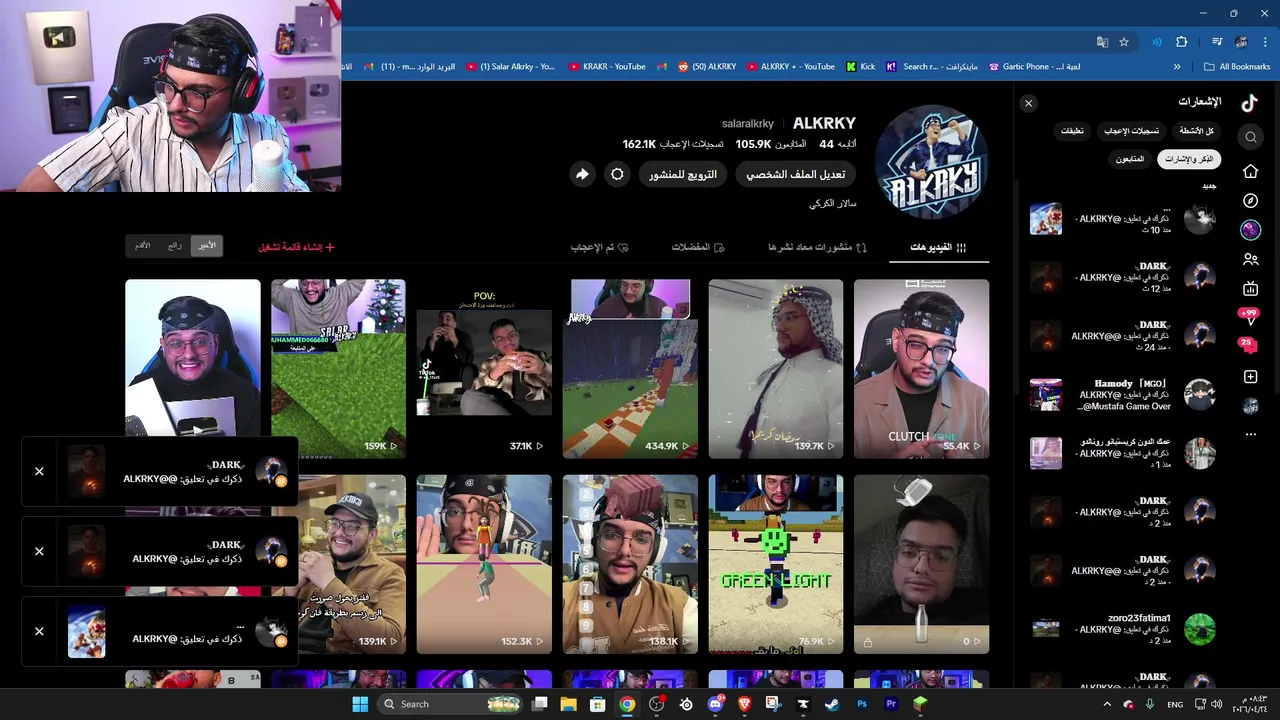Open the POV video with 37.1K views
Viewport: 1280px width, 720px height.
484,369
